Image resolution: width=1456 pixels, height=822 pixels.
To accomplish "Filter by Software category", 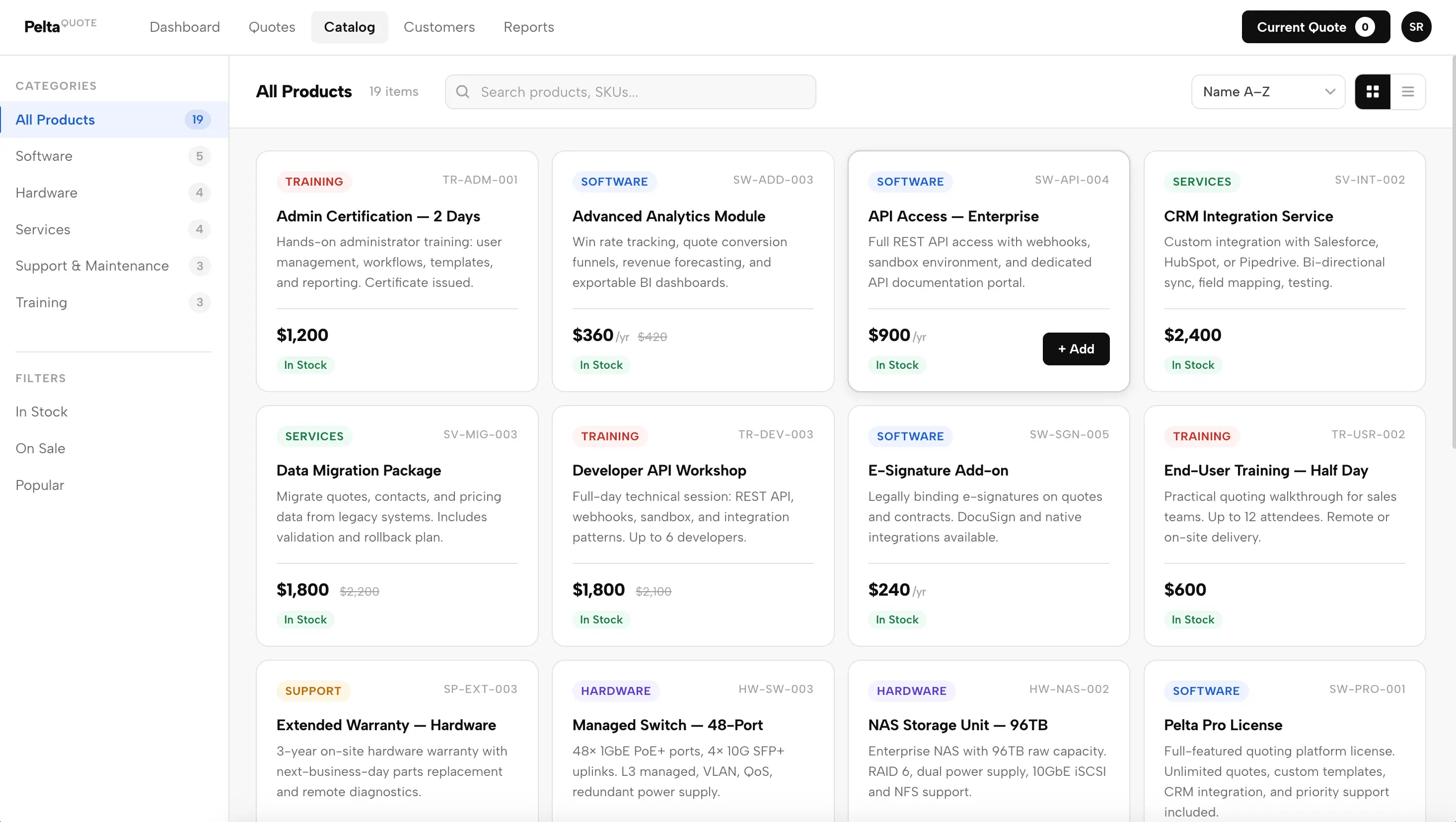I will (x=114, y=156).
